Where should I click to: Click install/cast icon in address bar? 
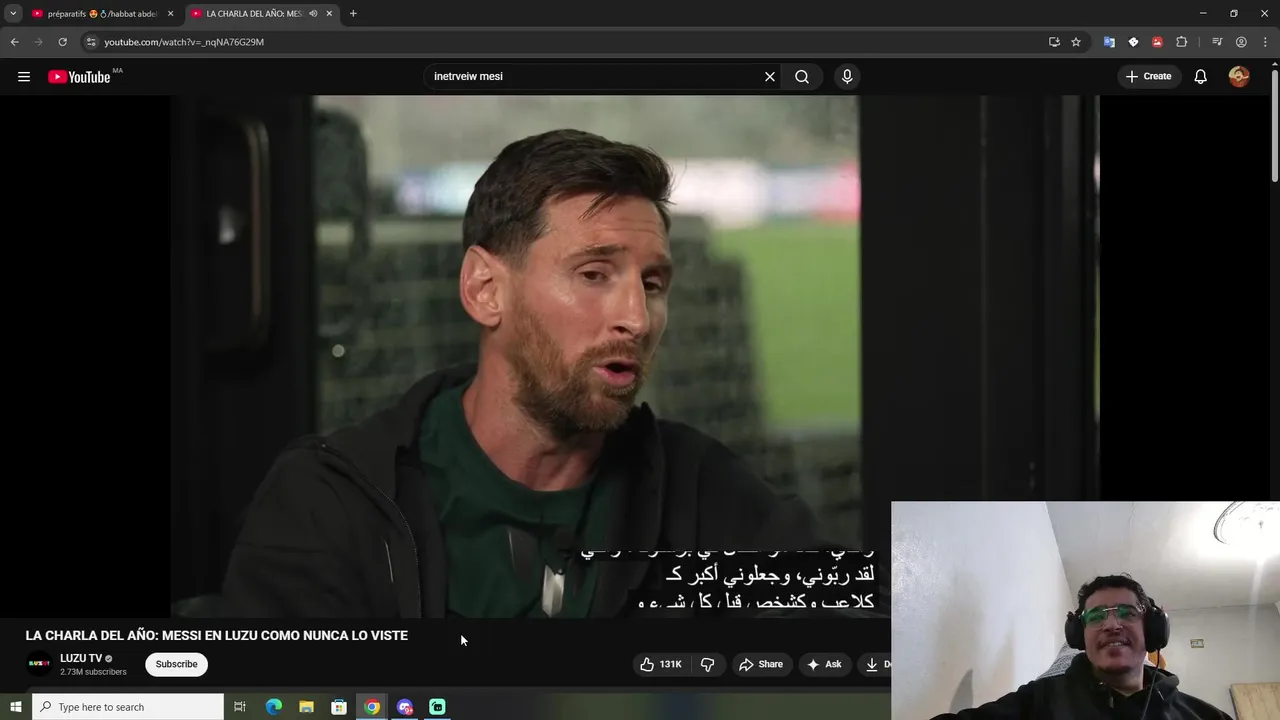(x=1054, y=42)
